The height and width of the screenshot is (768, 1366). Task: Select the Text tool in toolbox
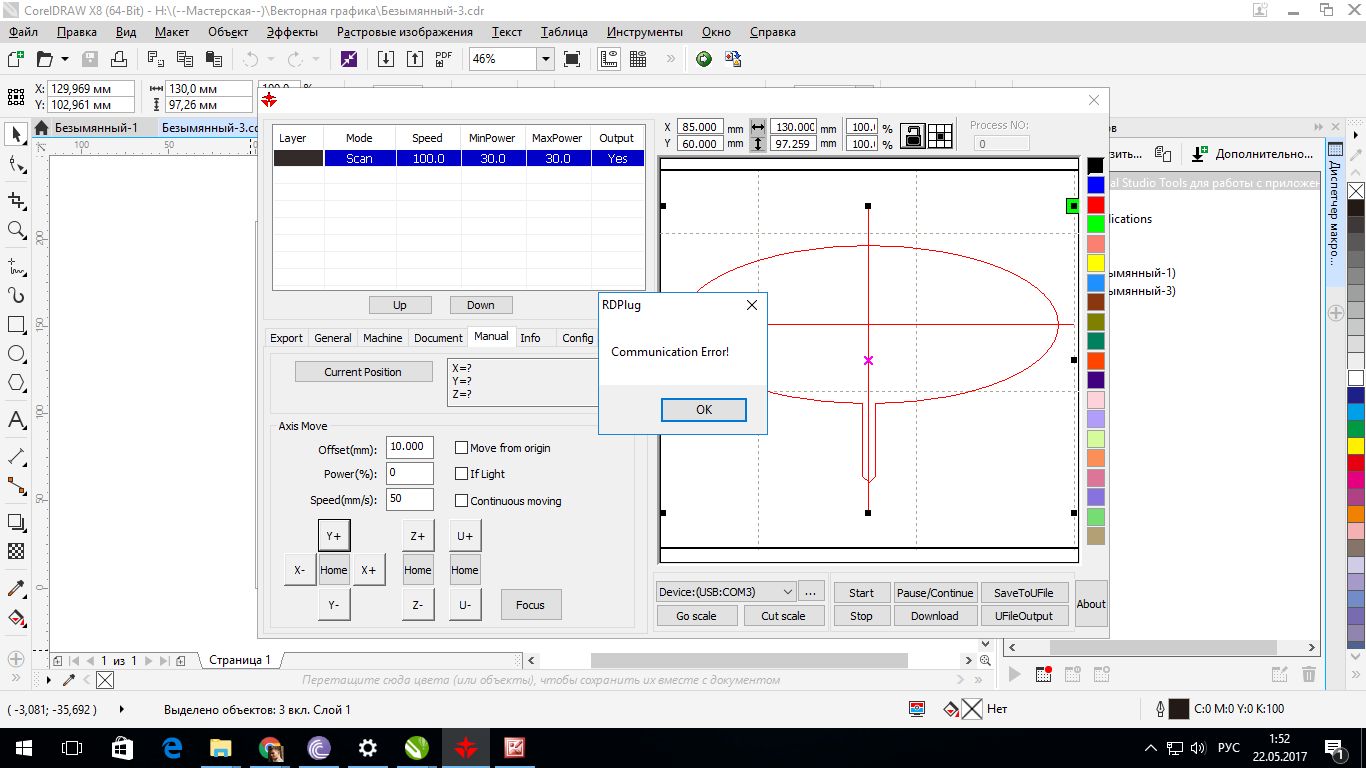(16, 419)
